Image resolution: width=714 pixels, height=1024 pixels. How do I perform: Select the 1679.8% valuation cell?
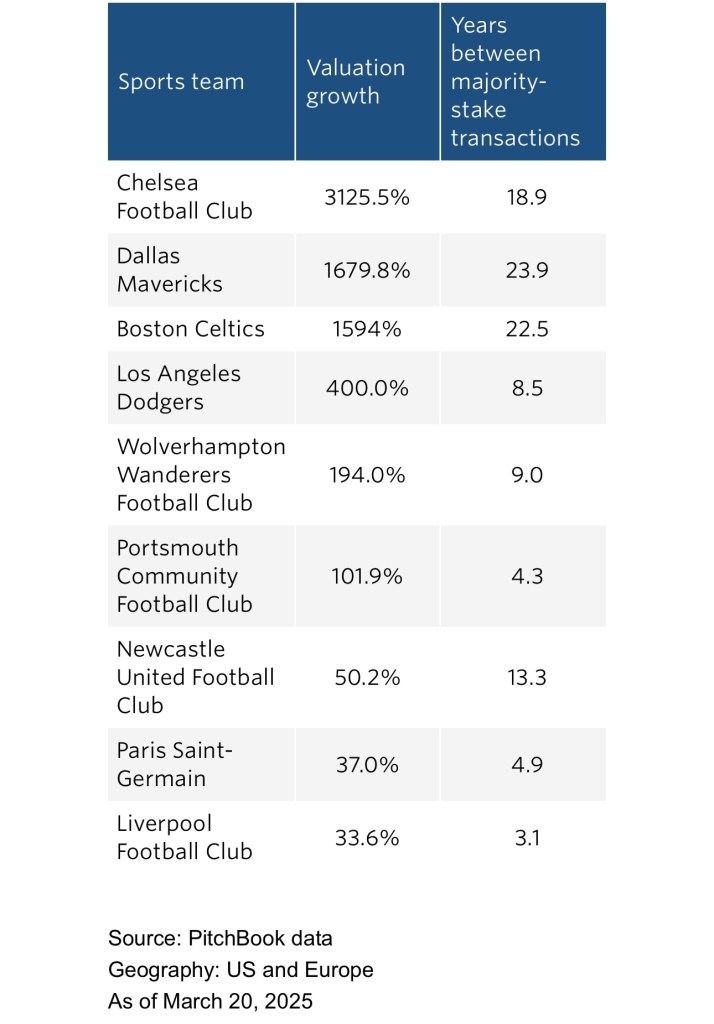367,270
